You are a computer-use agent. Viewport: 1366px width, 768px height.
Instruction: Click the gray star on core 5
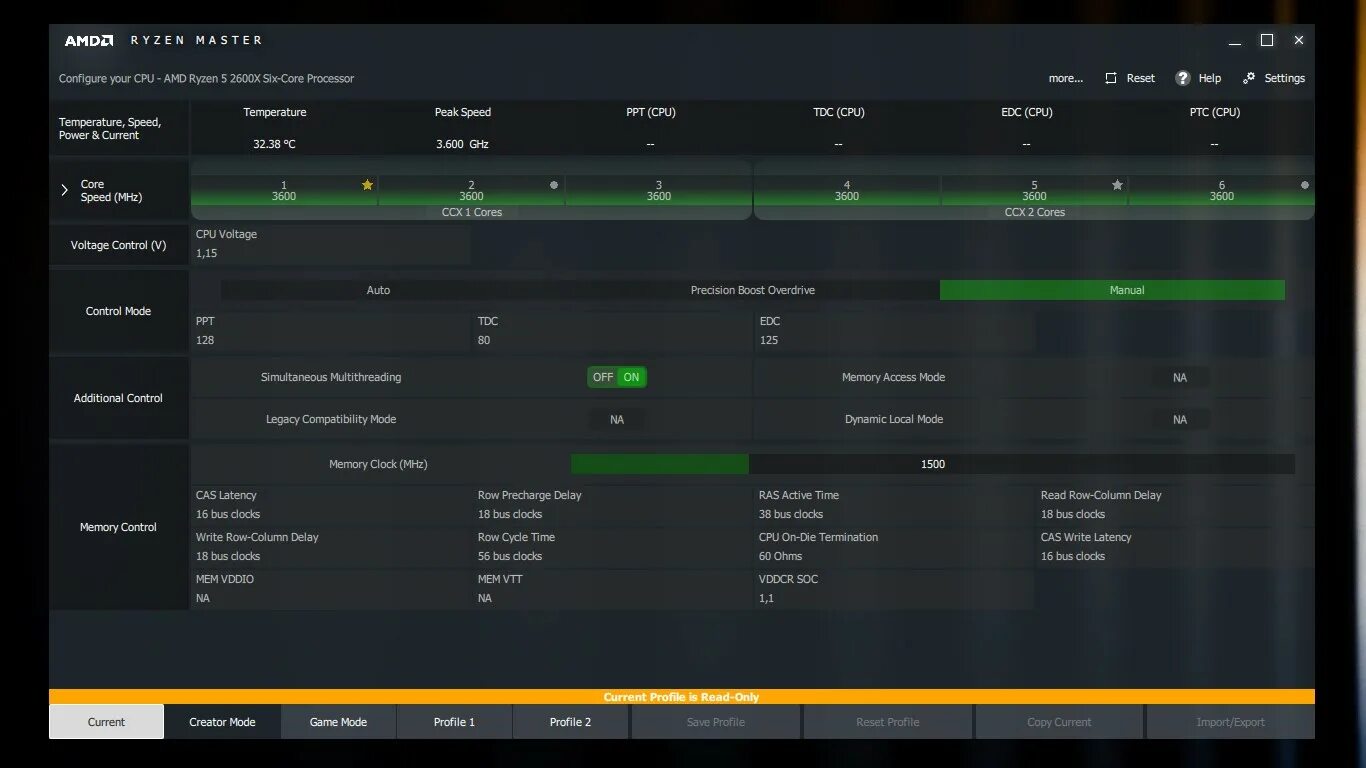[1117, 185]
